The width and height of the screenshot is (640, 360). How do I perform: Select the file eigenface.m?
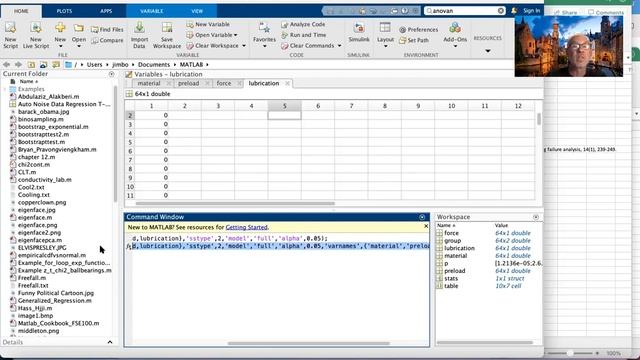(x=35, y=218)
